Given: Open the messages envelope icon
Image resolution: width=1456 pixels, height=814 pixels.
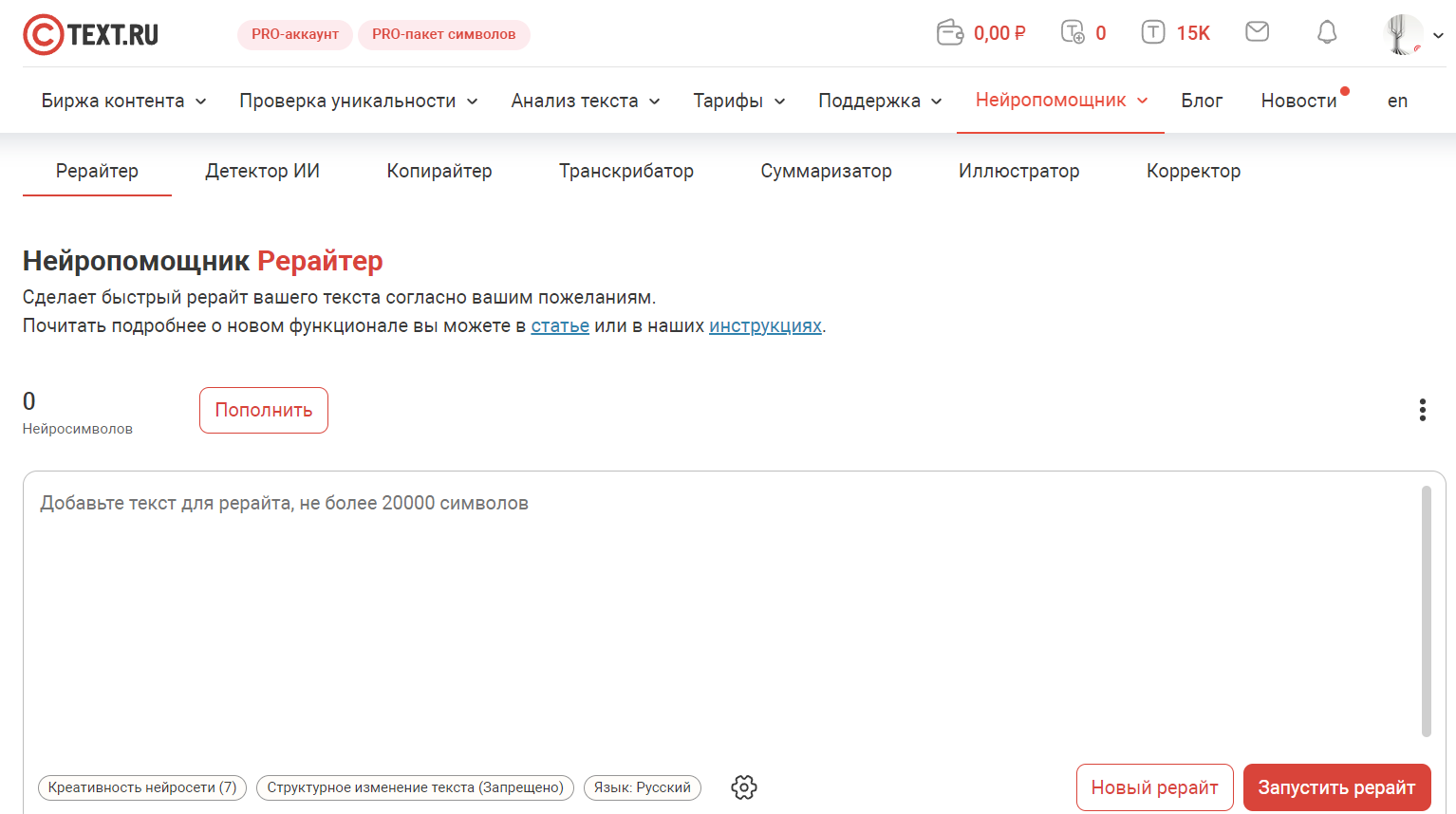Looking at the screenshot, I should 1257,32.
